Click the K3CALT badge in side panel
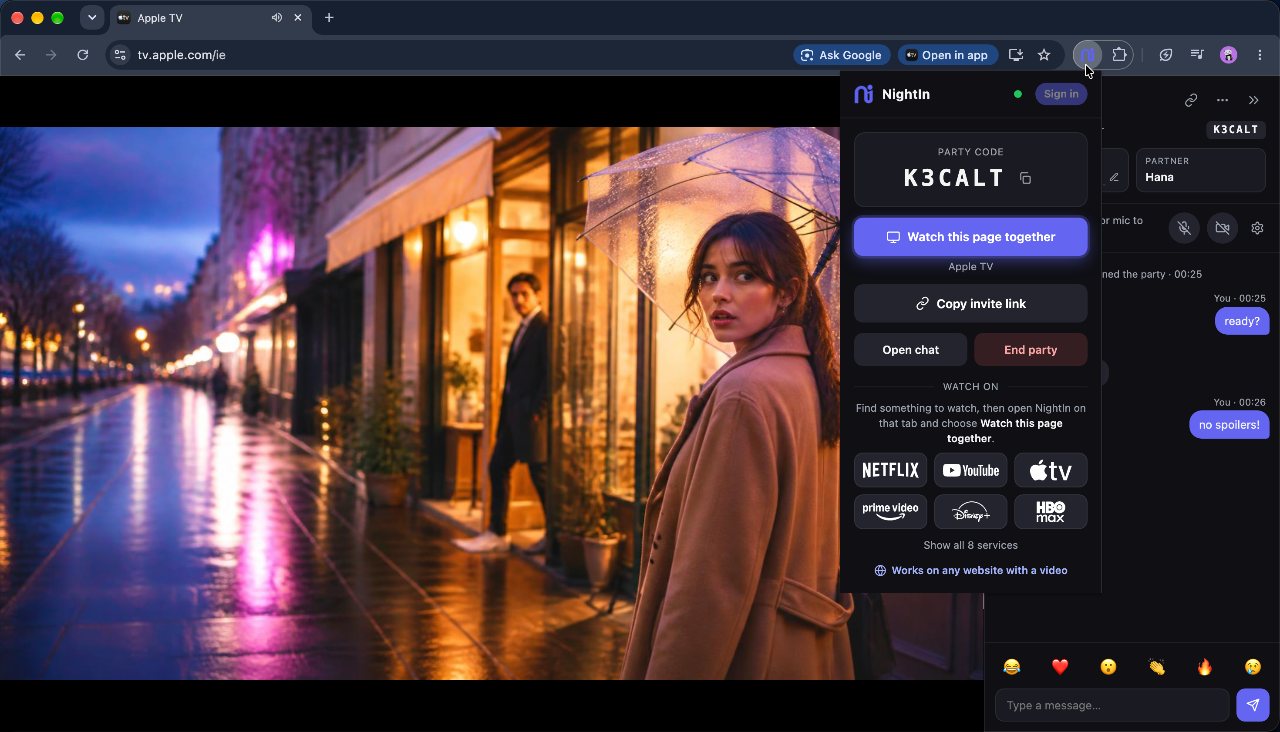 [1235, 130]
